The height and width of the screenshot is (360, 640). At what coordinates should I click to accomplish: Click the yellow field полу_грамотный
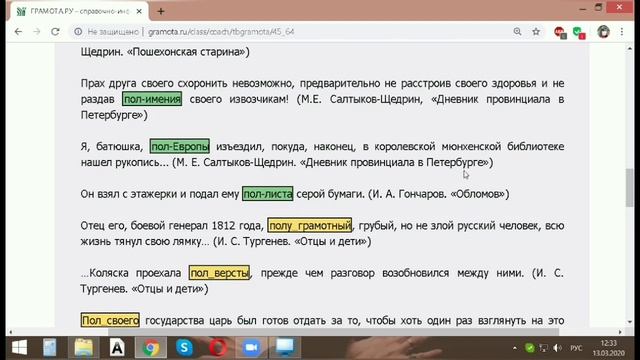pyautogui.click(x=309, y=225)
